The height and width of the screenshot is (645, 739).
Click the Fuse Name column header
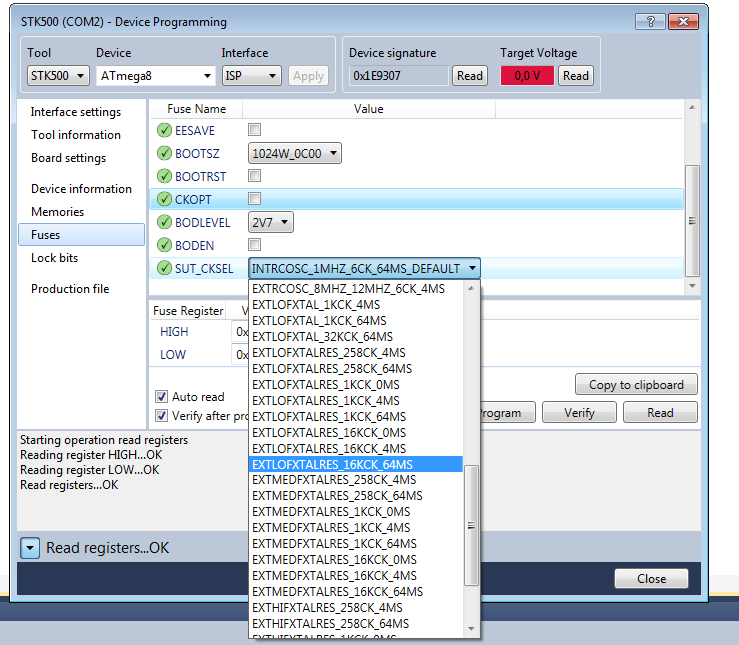pyautogui.click(x=197, y=109)
